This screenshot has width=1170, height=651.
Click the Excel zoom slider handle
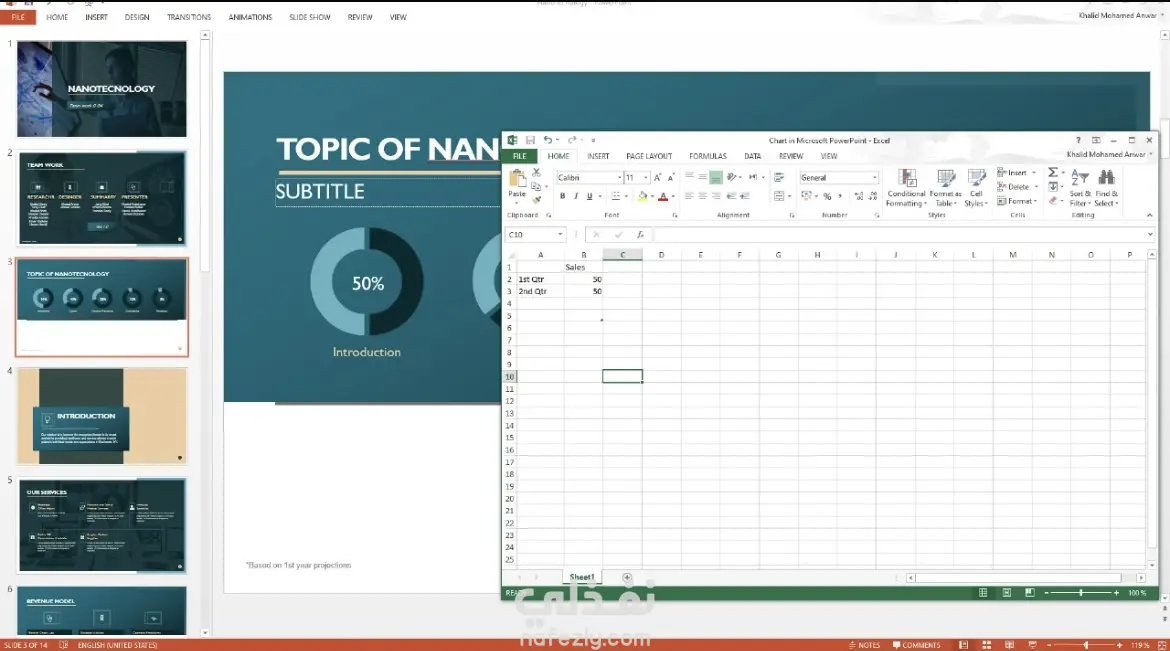click(x=1080, y=592)
